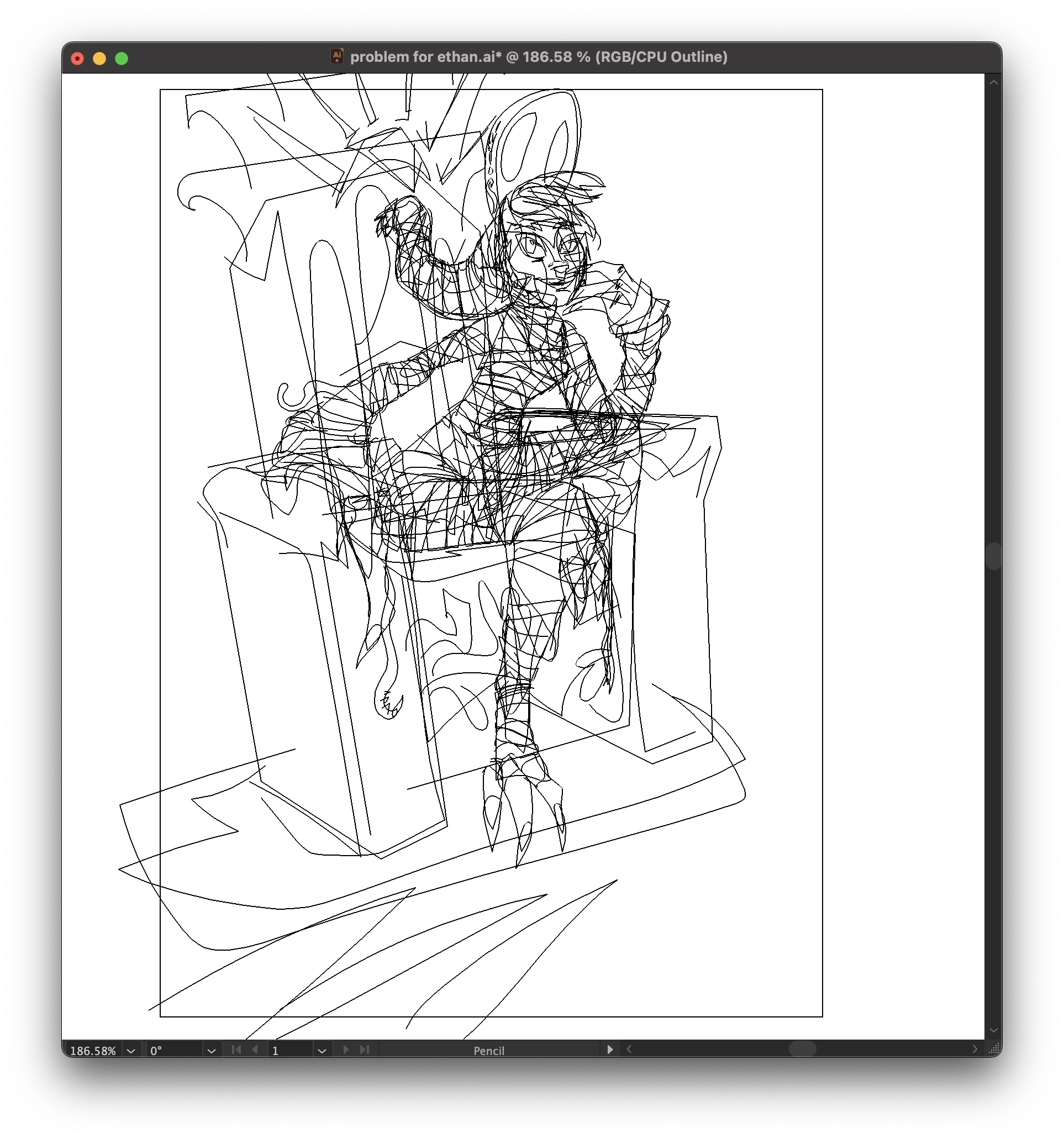1064x1139 pixels.
Task: Click the green fullscreen window button
Action: [122, 59]
